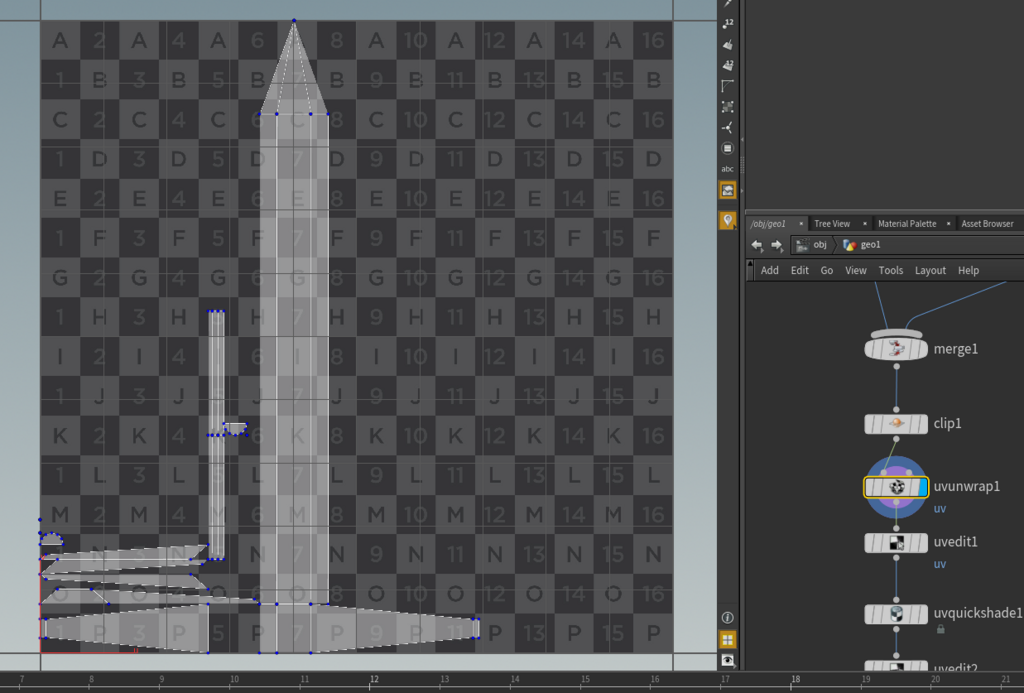Viewport: 1024px width, 693px height.
Task: Switch to the Asset Browser tab
Action: 987,223
